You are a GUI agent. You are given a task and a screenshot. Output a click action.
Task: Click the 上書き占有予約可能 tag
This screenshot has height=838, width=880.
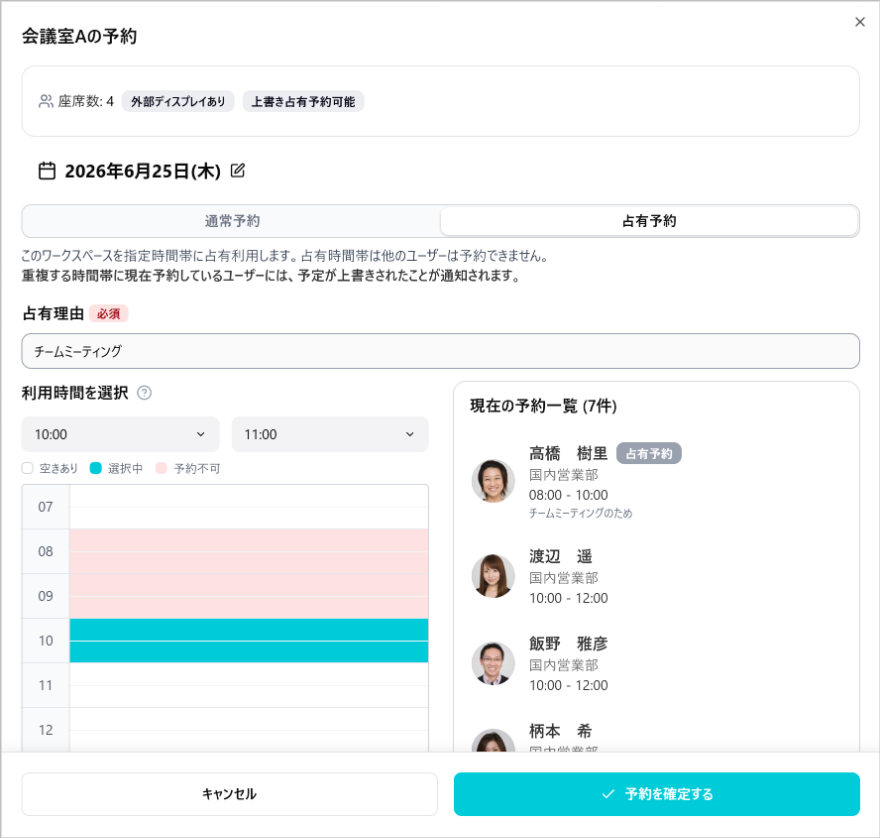[303, 102]
